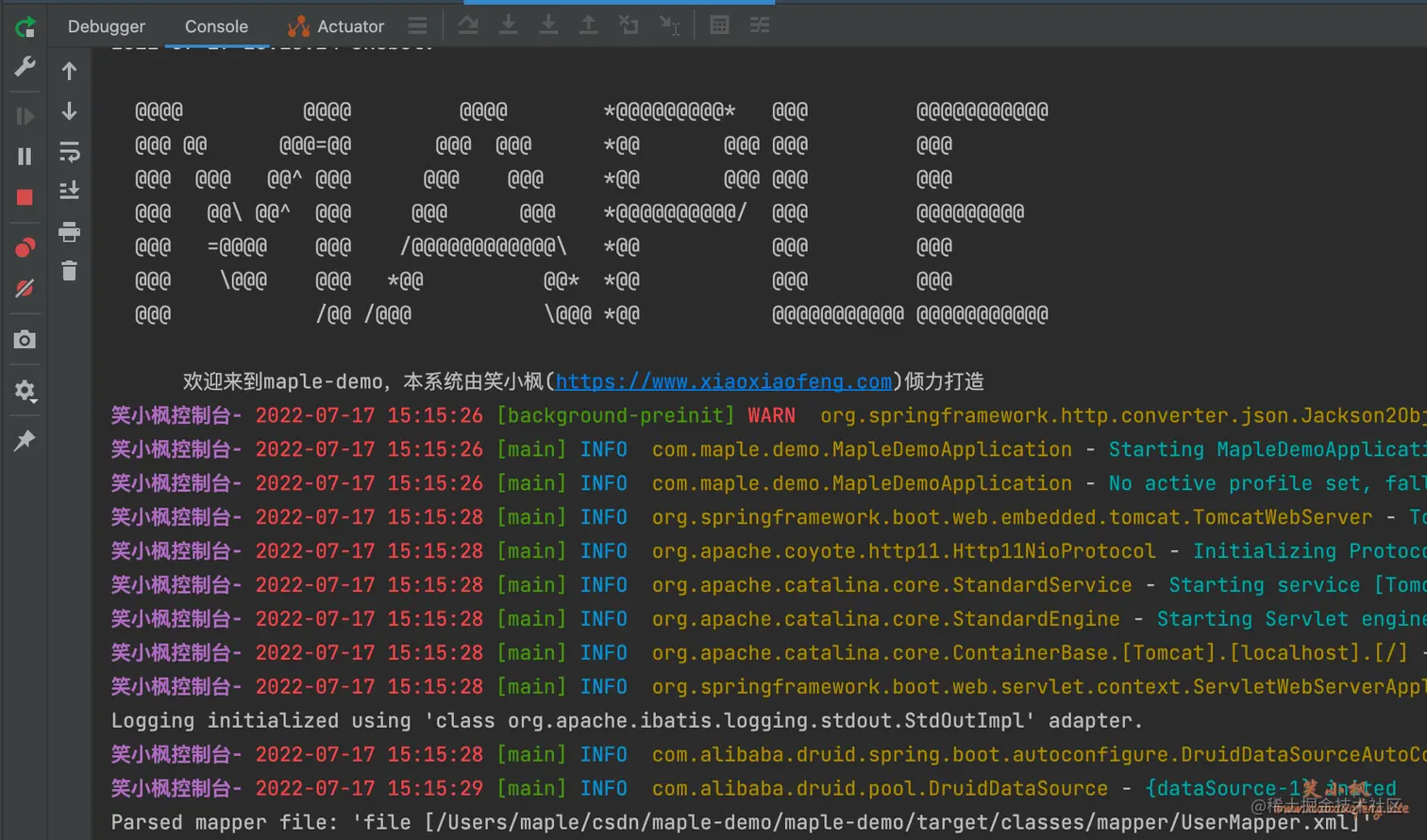
Task: Click the Jackson2ObjectMapperBuilder WARN logger name
Action: (x=1123, y=415)
